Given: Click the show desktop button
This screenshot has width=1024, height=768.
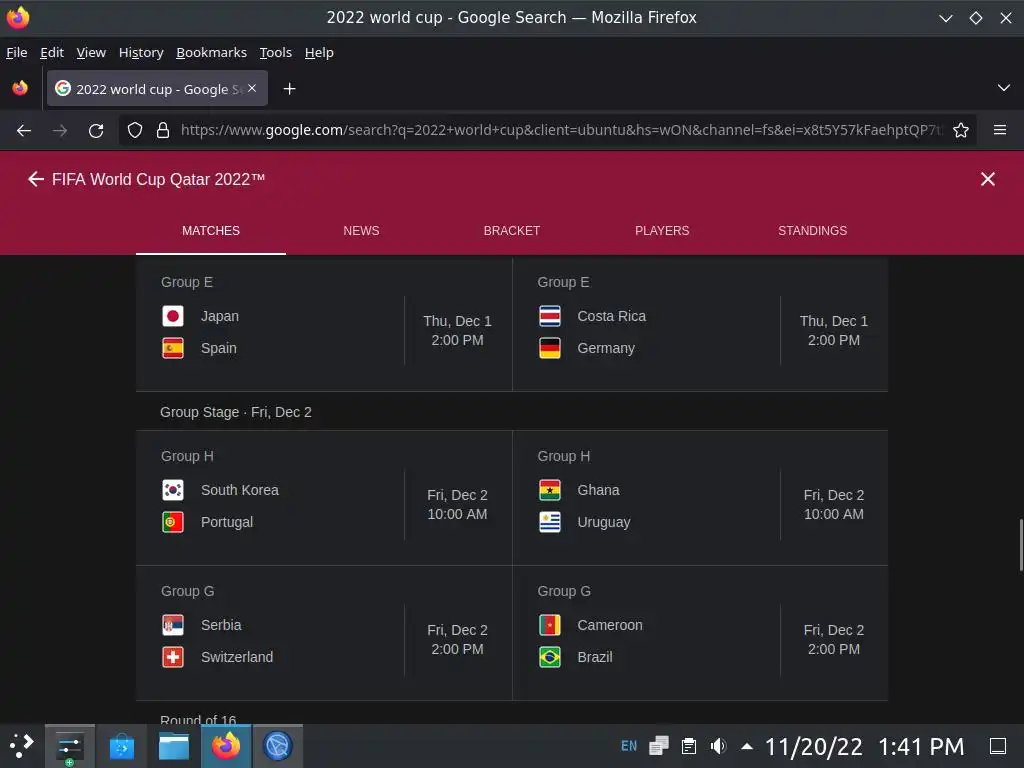Looking at the screenshot, I should 998,746.
